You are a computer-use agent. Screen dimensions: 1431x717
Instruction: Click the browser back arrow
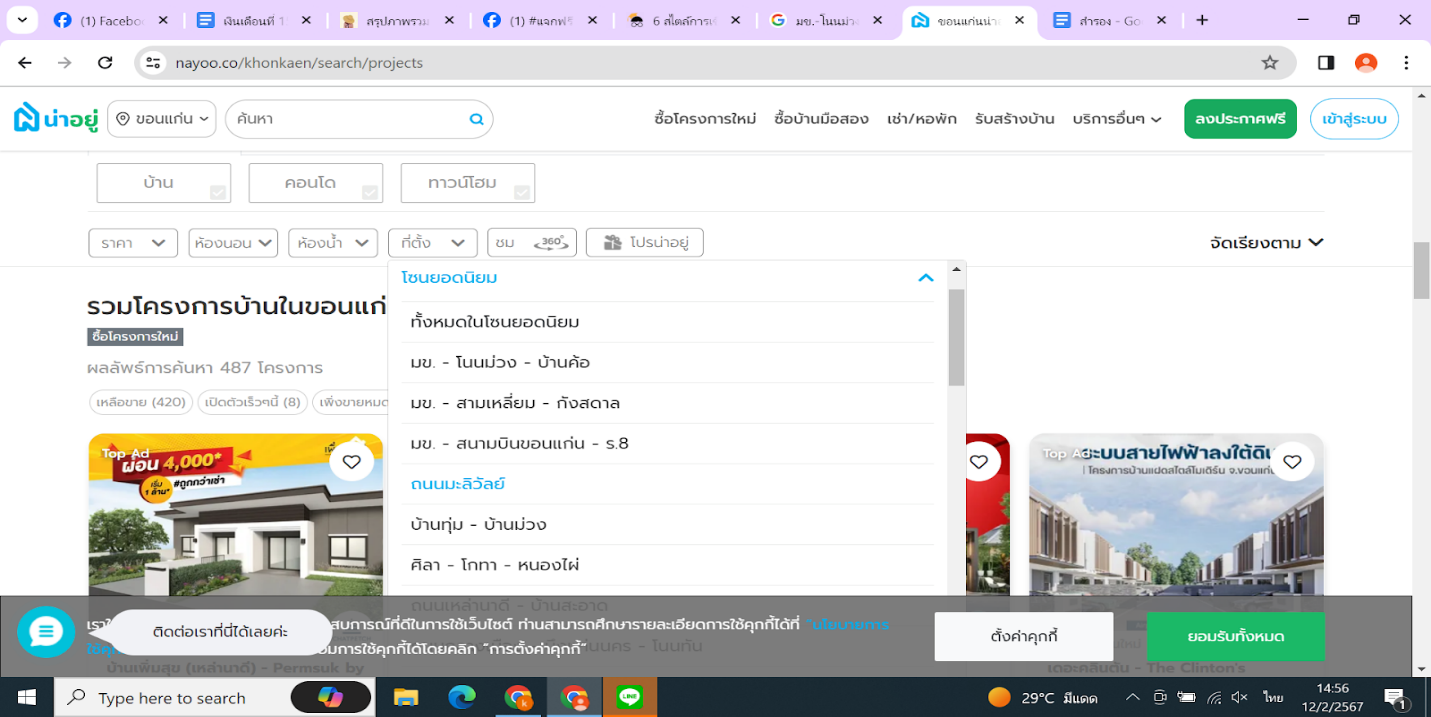tap(25, 62)
